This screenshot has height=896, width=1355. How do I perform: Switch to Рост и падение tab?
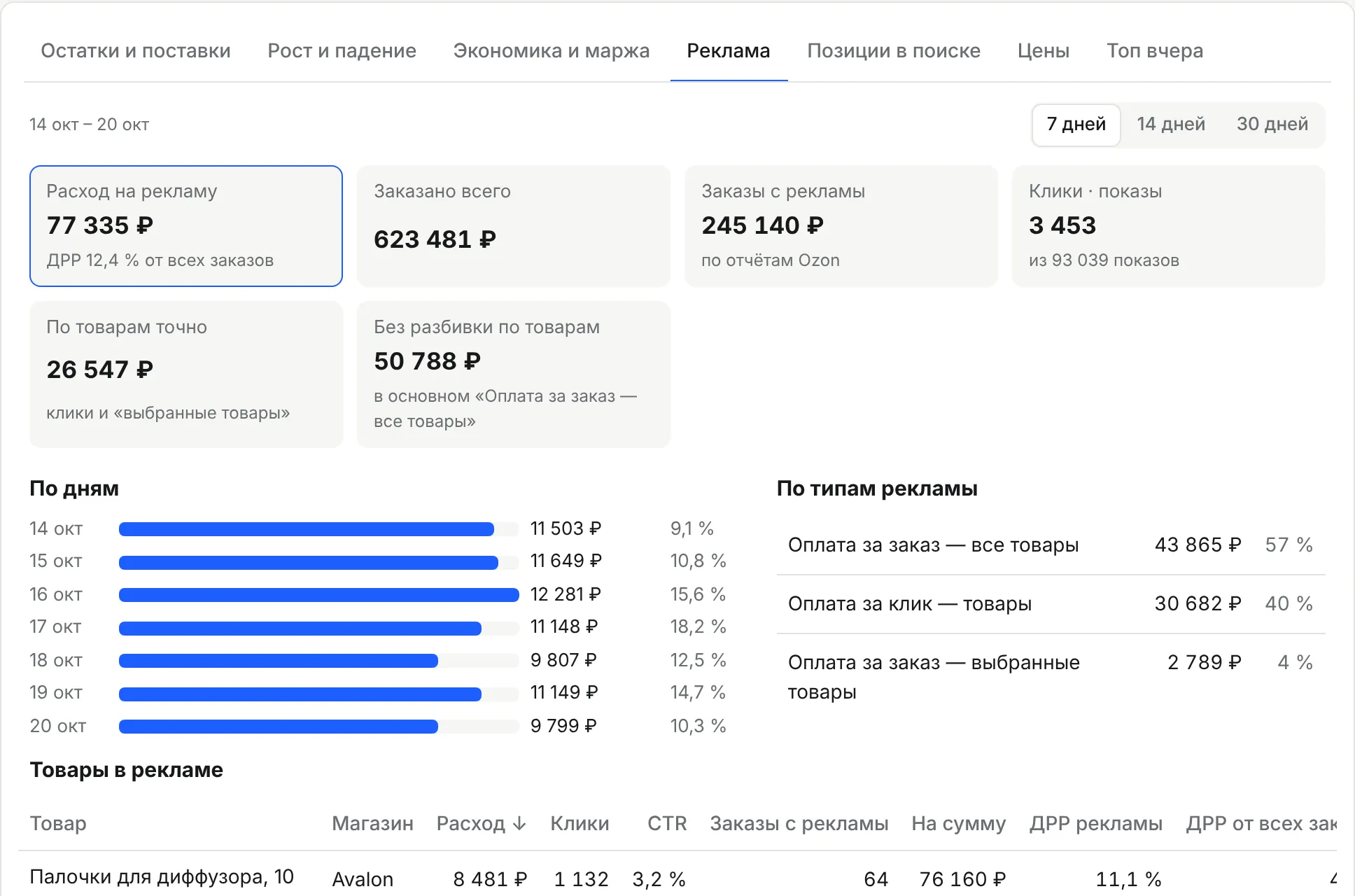pyautogui.click(x=342, y=51)
